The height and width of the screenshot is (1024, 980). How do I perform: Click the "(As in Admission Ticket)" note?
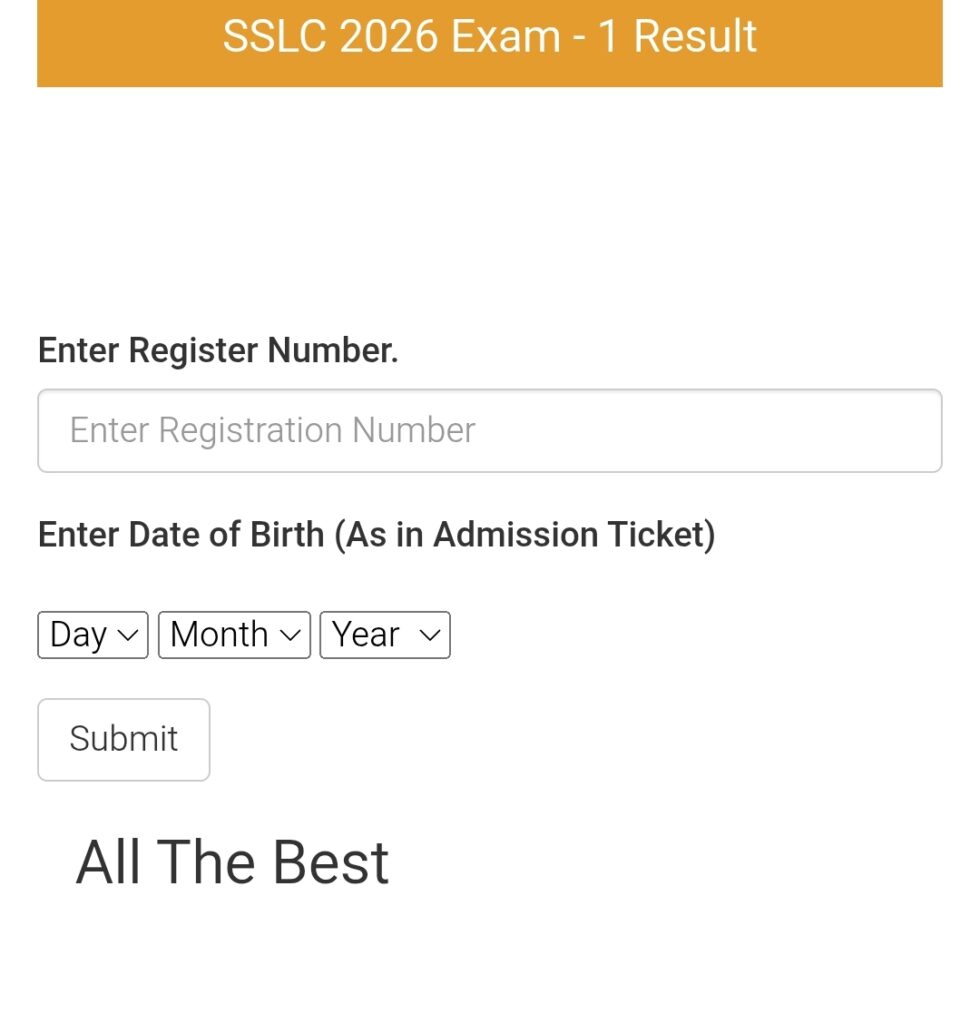pos(525,535)
